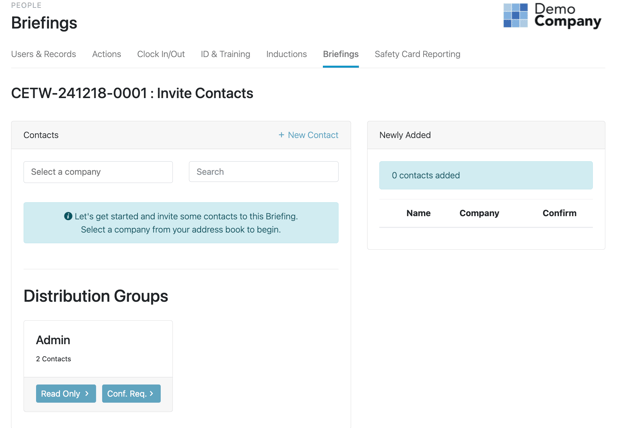Click the Admin distribution group card title
The image size is (635, 428).
point(53,340)
